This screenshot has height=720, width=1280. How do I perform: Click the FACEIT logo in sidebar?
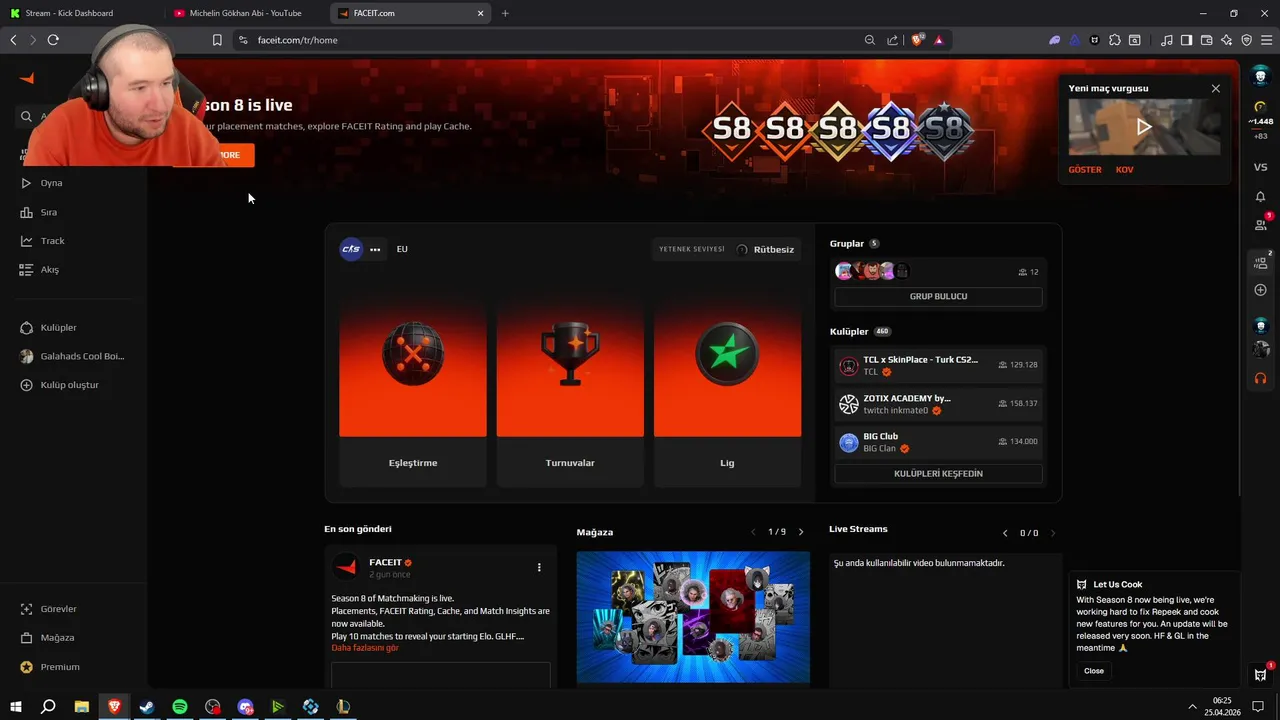pos(27,79)
